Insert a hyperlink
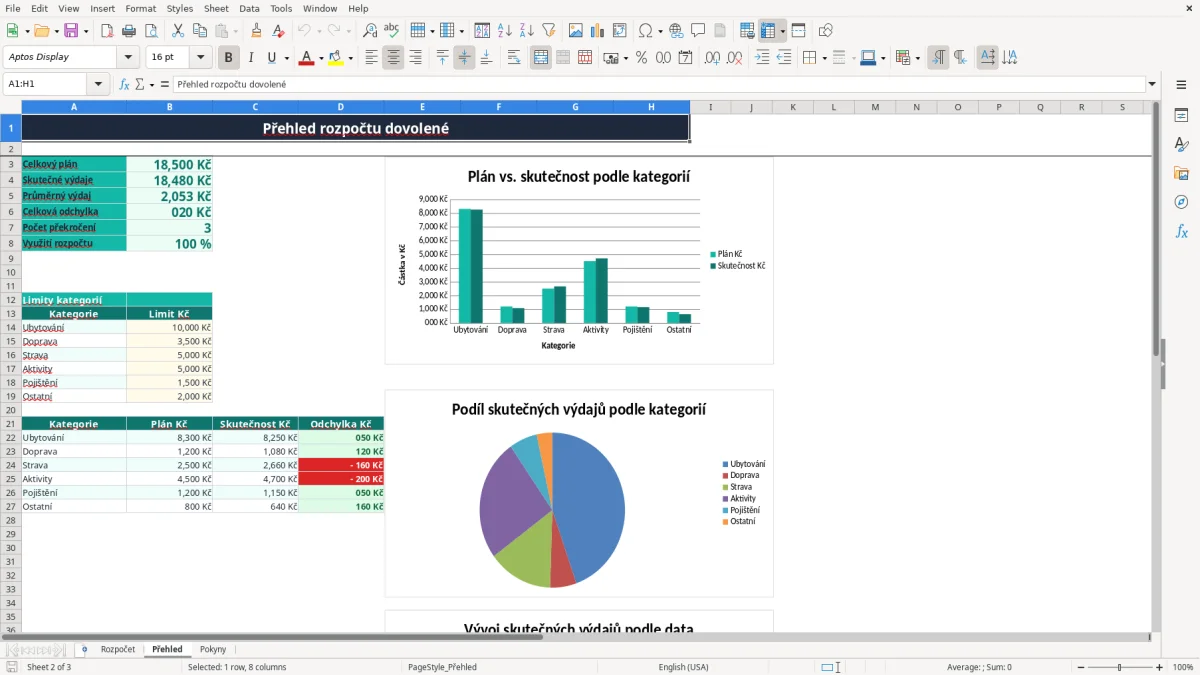The image size is (1200, 675). tap(676, 31)
